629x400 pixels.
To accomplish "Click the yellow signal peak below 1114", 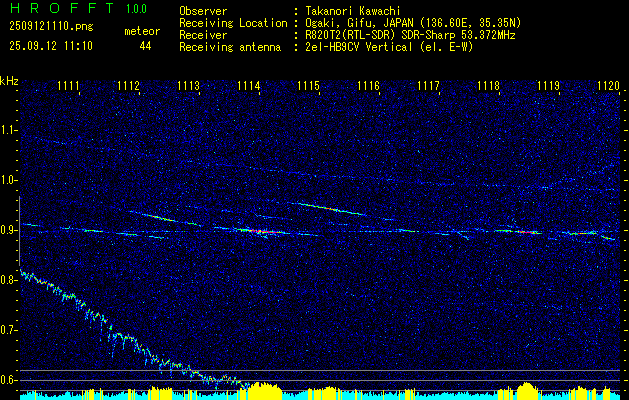I will coord(264,390).
